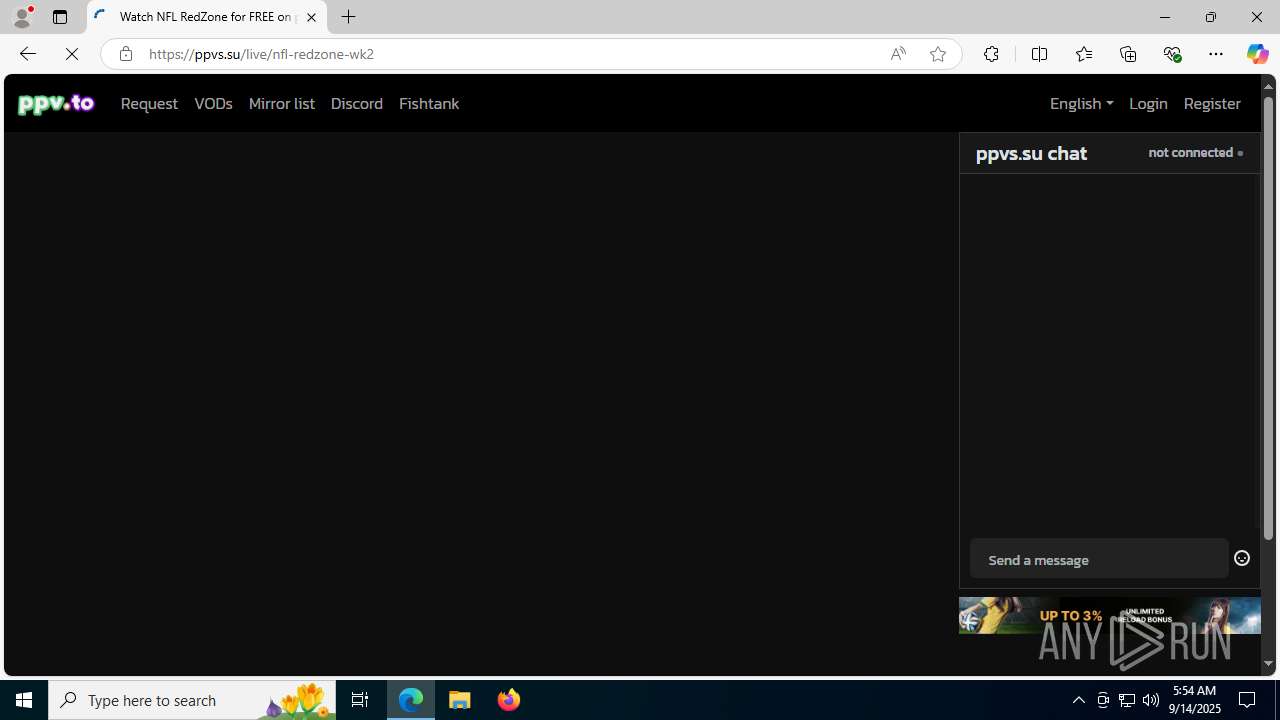Click the Send a message field
Viewport: 1280px width, 720px height.
[x=1098, y=559]
